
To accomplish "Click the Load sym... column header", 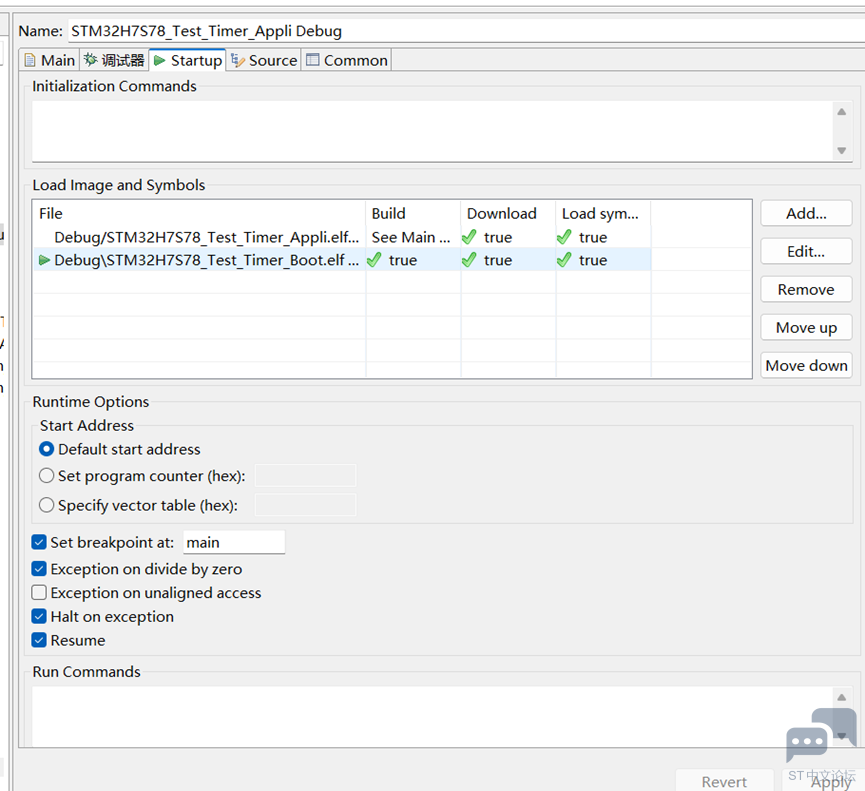I will point(604,213).
